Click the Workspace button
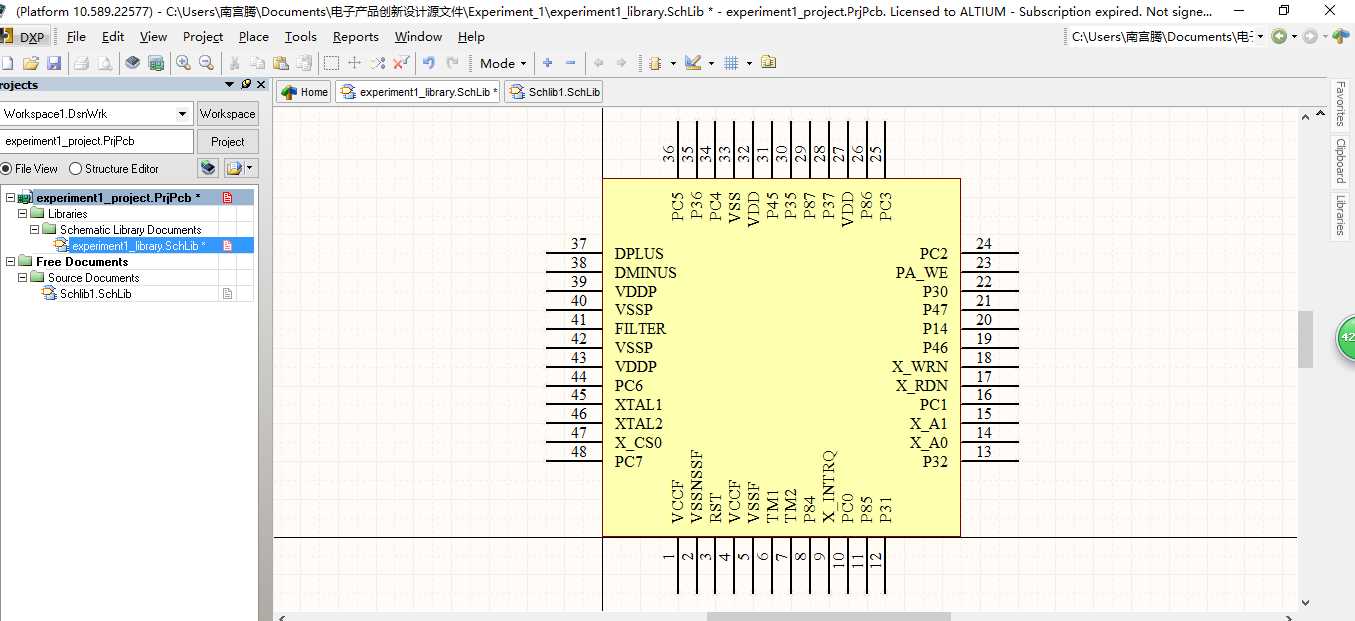Screen dimensions: 1355x621 coord(228,114)
